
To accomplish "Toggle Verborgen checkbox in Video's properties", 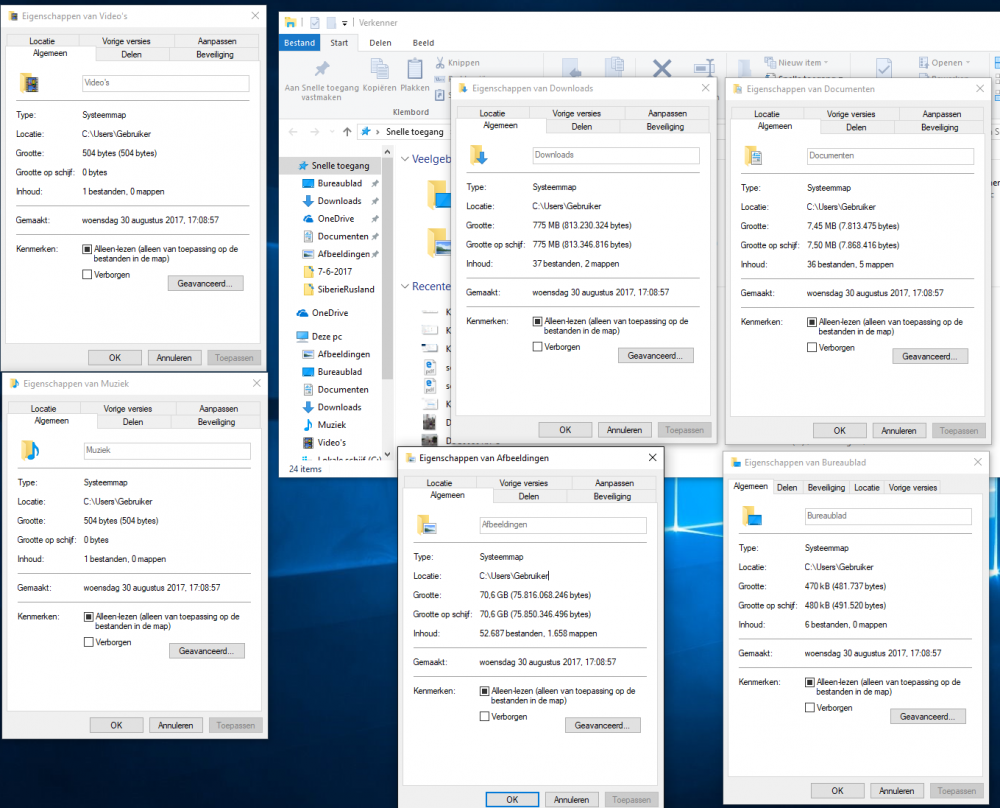I will point(88,274).
